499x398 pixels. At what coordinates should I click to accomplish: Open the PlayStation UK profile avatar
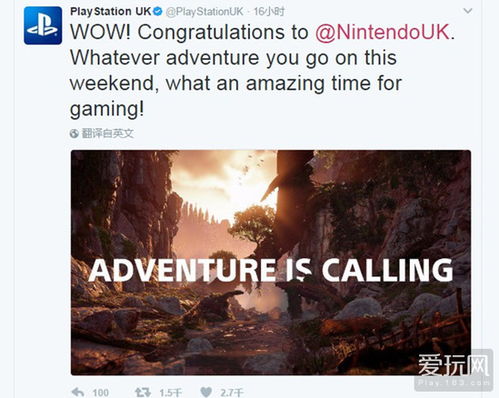43,26
